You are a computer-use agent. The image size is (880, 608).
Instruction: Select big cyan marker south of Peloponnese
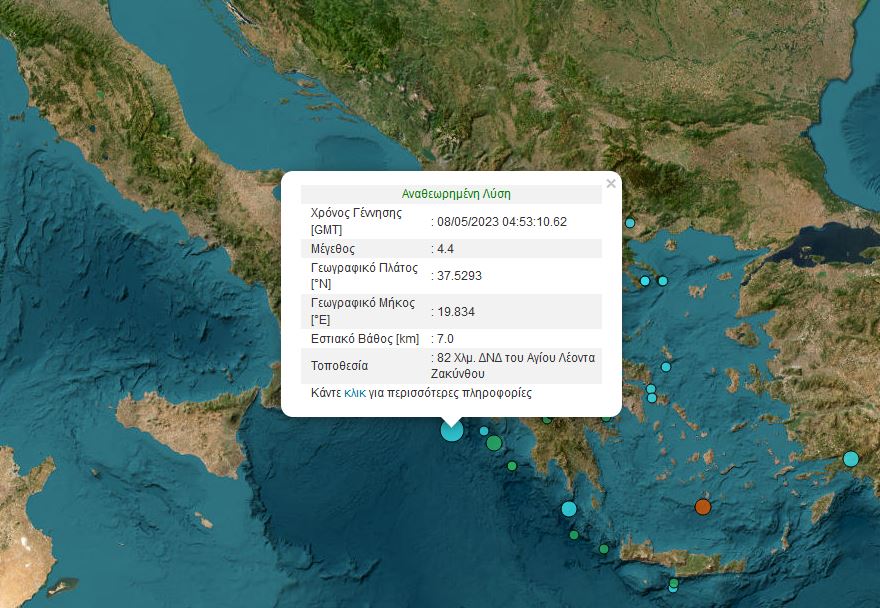tap(569, 509)
